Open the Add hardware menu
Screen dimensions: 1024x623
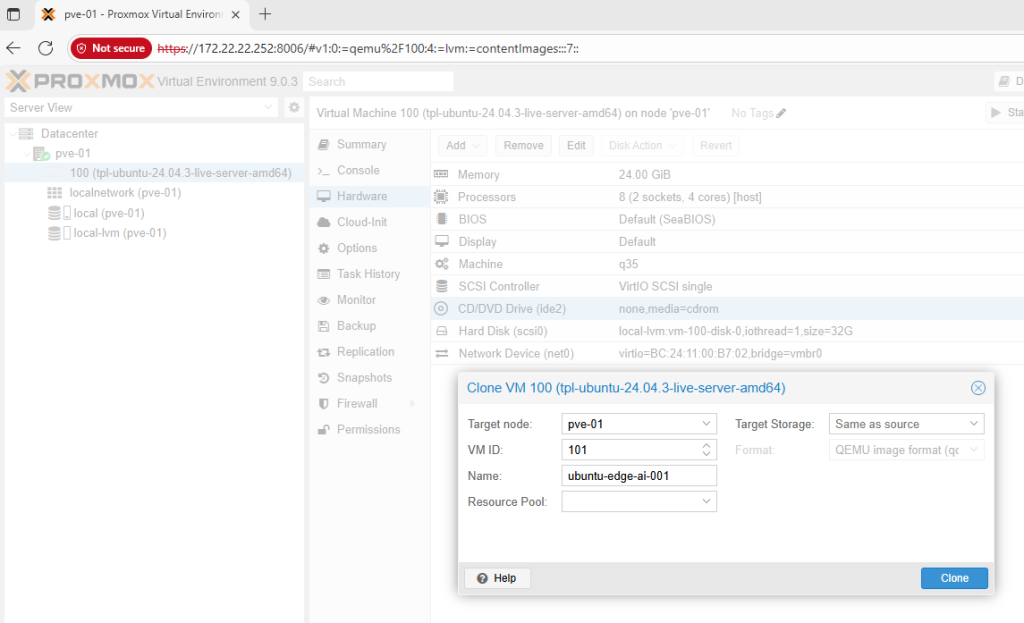pyautogui.click(x=462, y=145)
